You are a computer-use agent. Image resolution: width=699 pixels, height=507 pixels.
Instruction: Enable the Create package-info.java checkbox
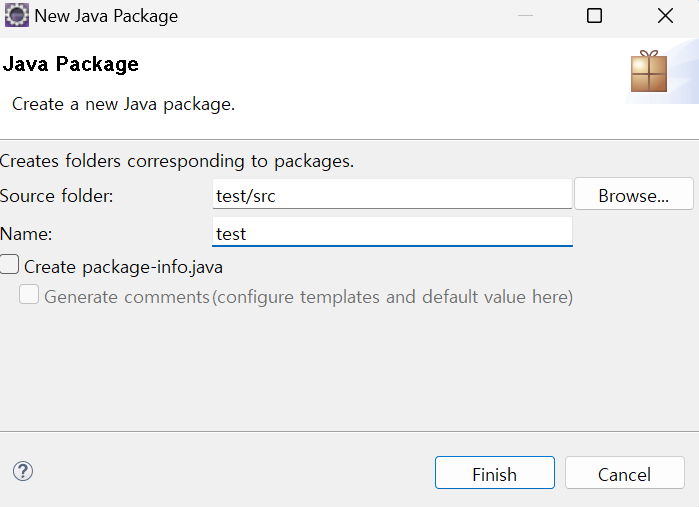(11, 266)
